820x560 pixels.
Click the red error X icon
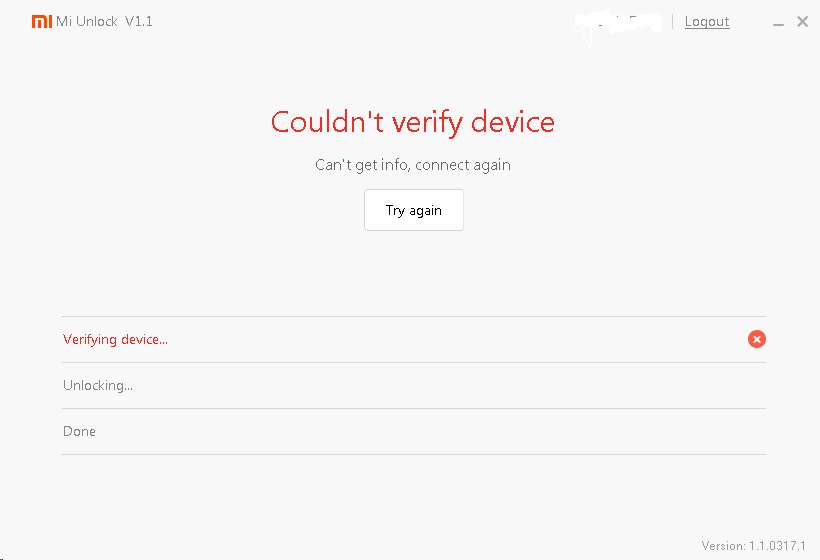coord(757,339)
